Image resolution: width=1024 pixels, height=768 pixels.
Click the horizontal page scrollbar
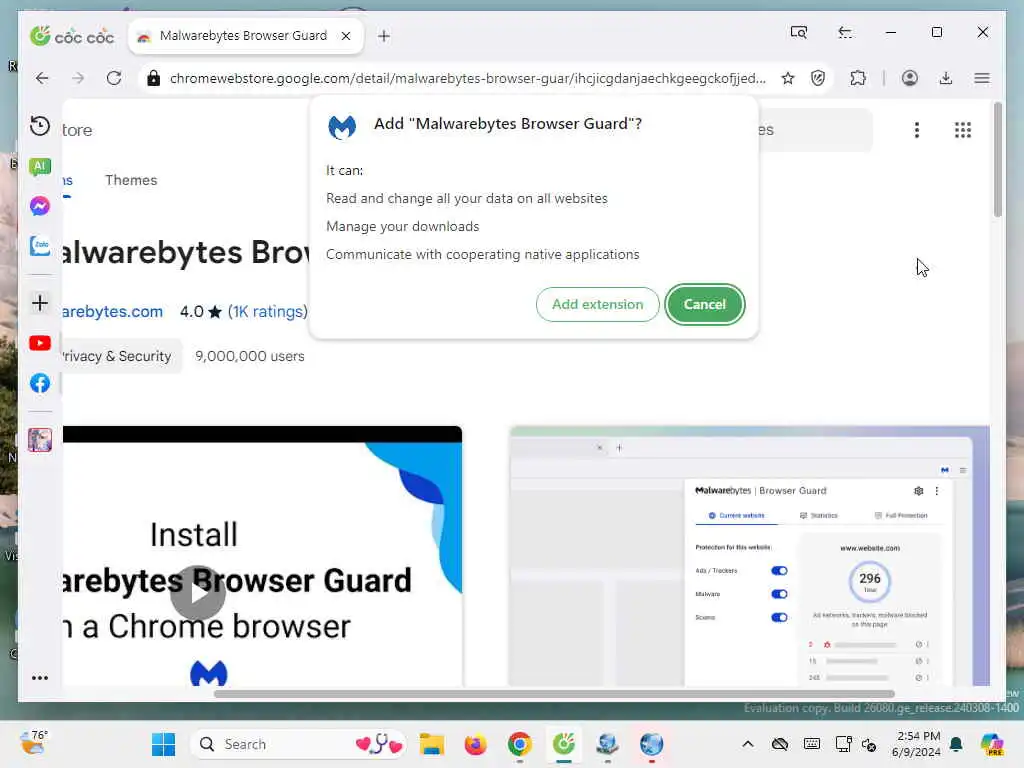pyautogui.click(x=554, y=694)
